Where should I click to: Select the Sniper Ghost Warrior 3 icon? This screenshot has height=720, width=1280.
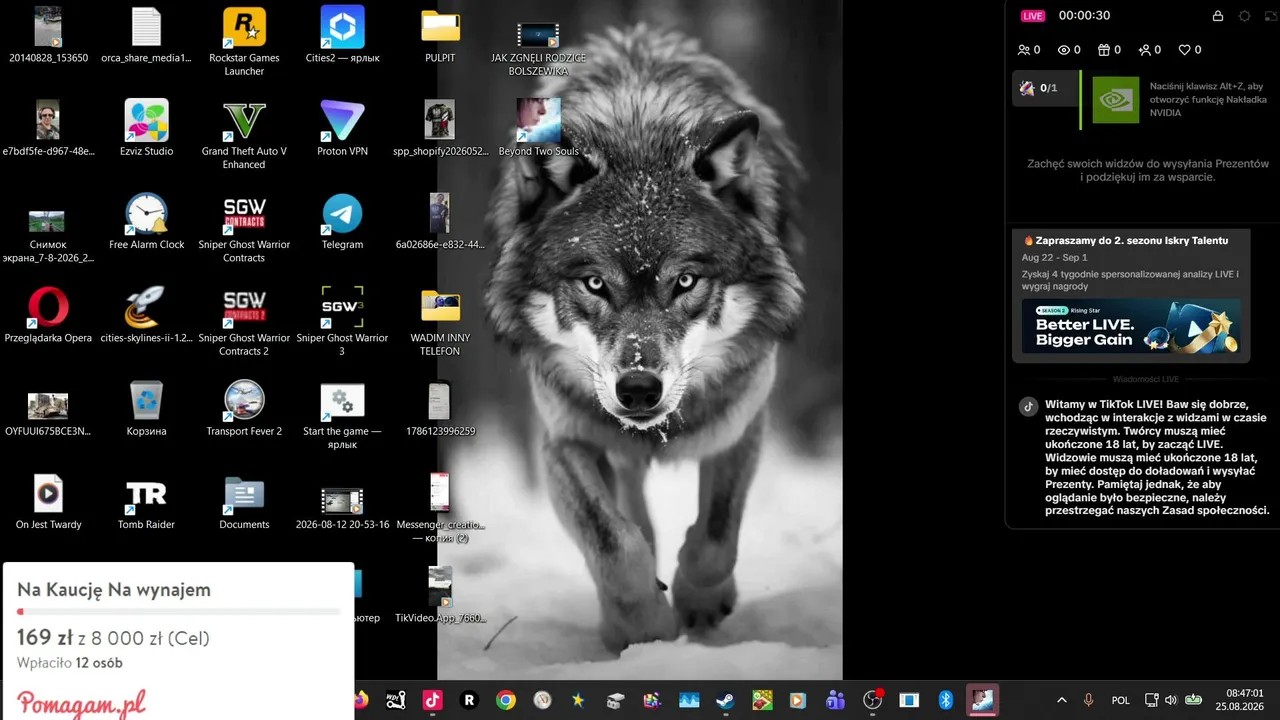click(342, 320)
